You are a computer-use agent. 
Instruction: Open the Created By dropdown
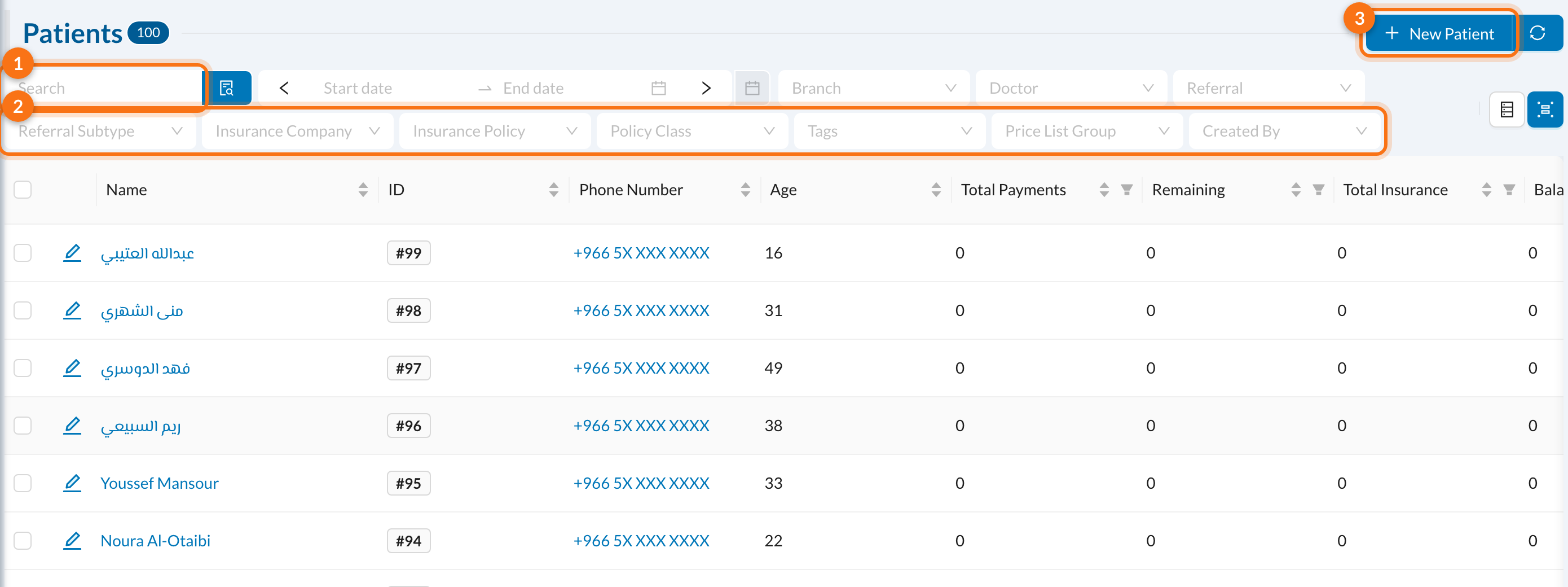[x=1284, y=132]
